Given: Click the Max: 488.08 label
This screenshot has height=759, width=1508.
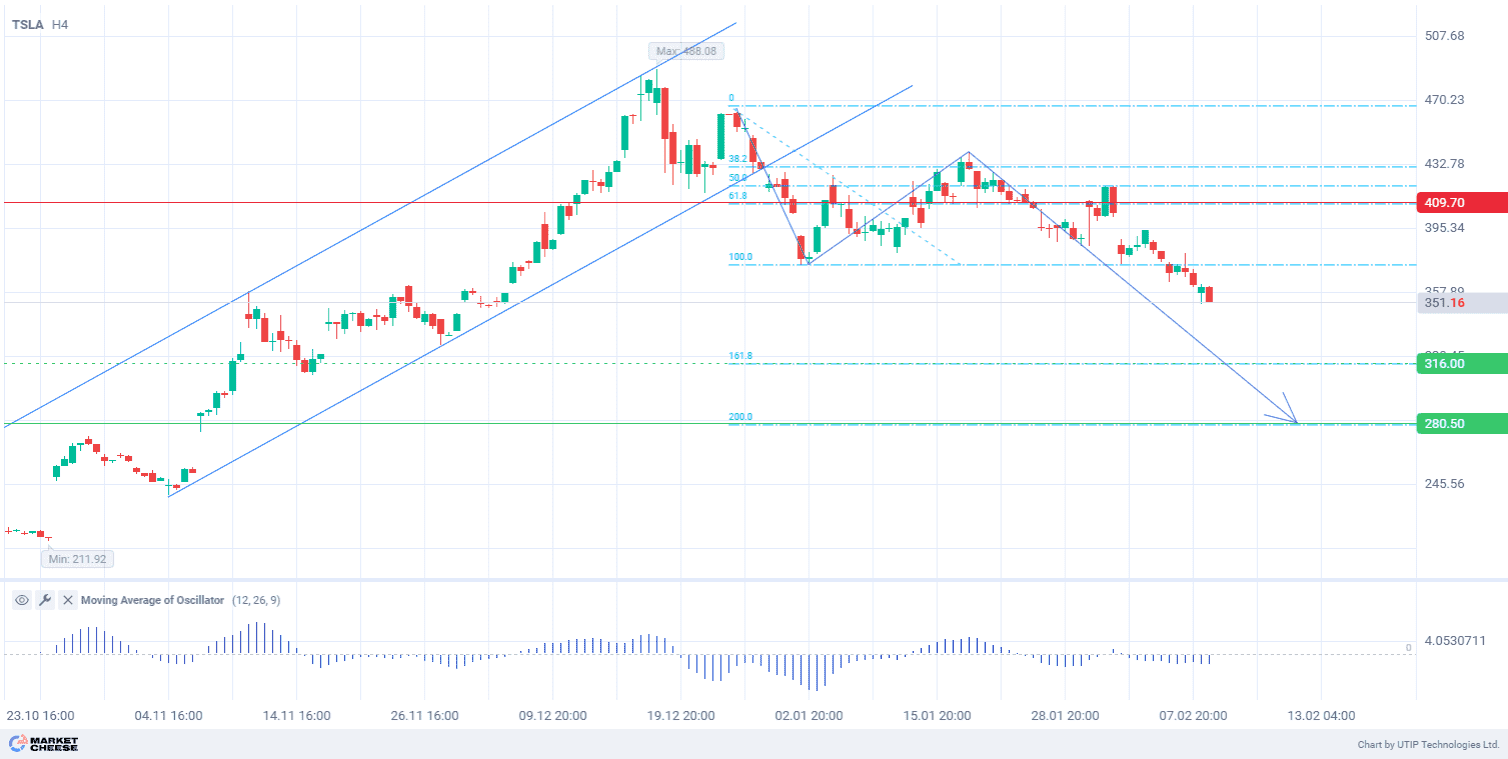Looking at the screenshot, I should click(x=686, y=51).
